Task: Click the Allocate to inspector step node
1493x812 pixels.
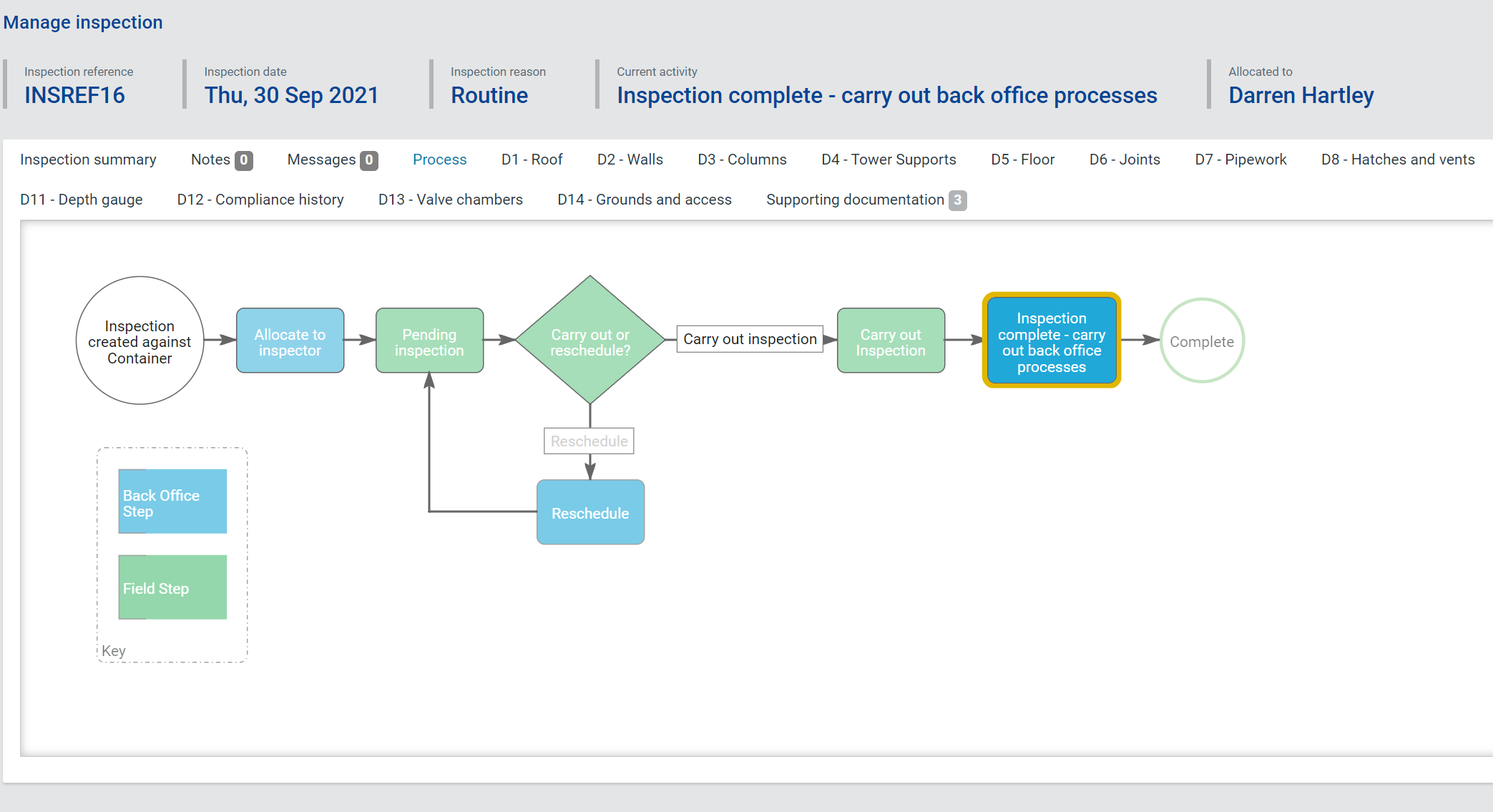Action: click(x=290, y=341)
